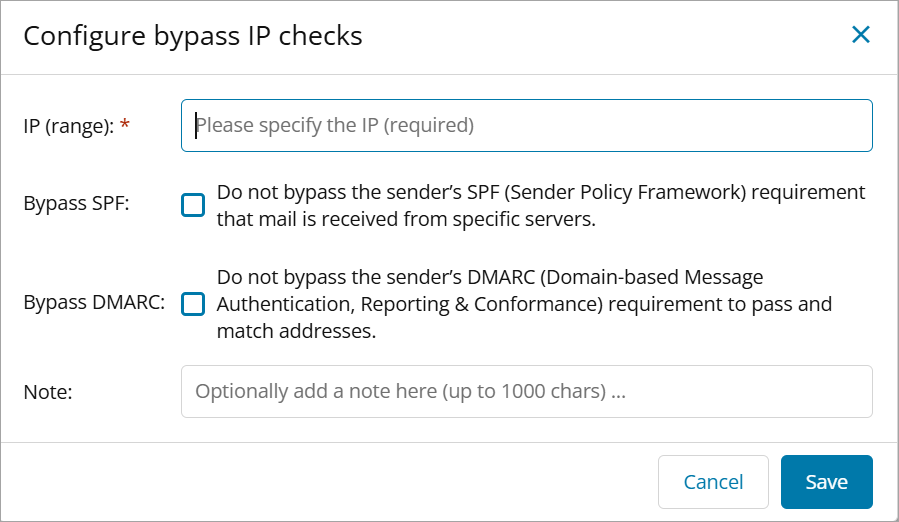Close the Configure bypass IP checks dialog
This screenshot has height=522, width=899.
click(x=860, y=36)
